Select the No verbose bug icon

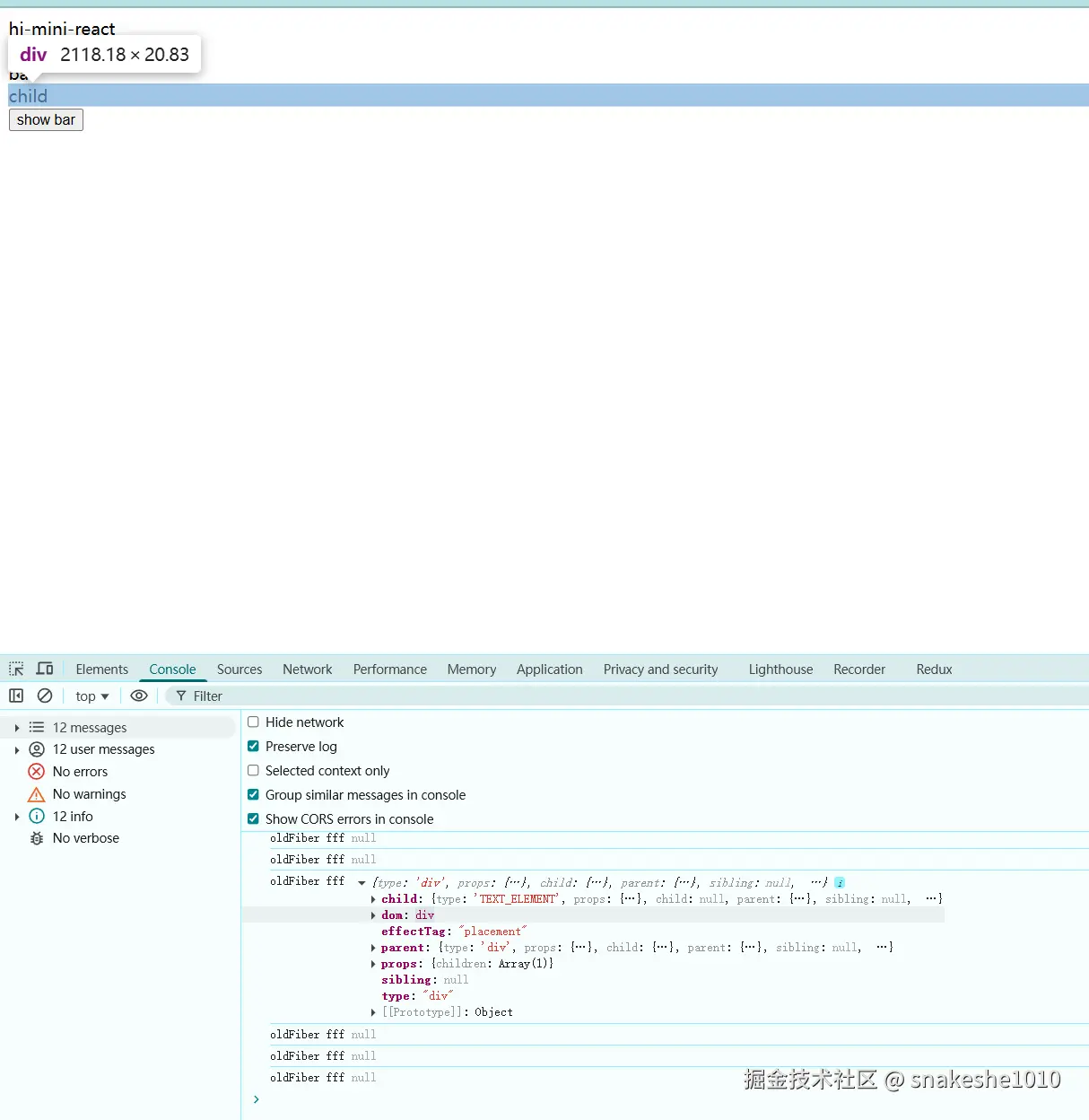[37, 838]
